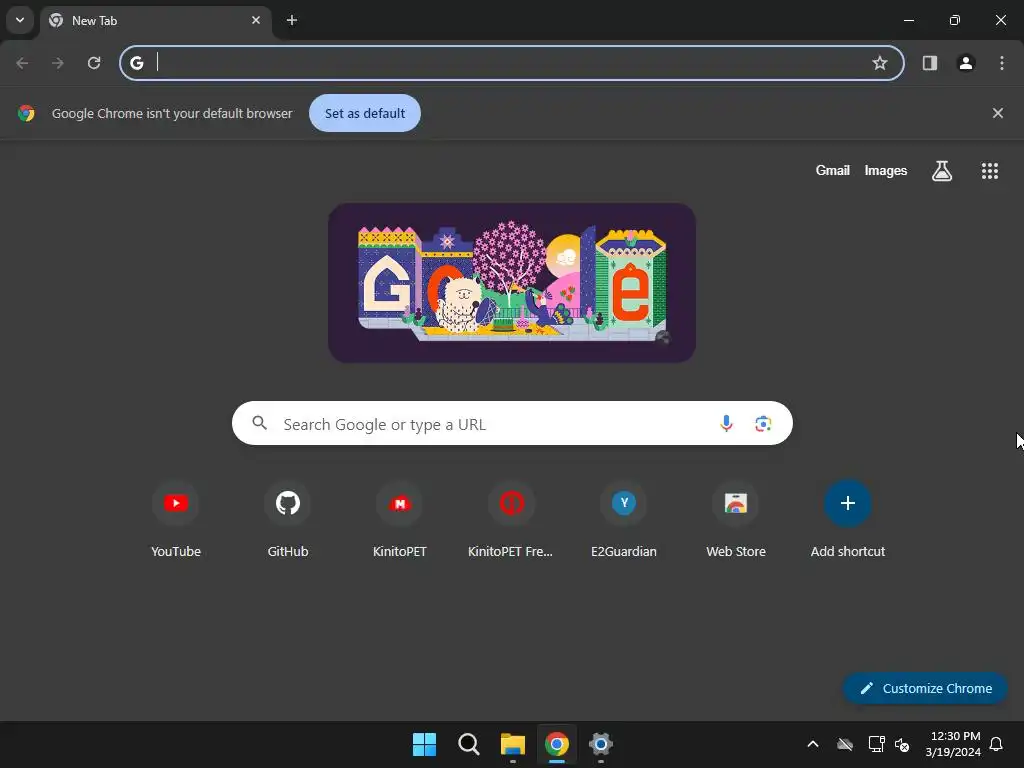Open the notifications bell
The width and height of the screenshot is (1024, 768).
pyautogui.click(x=997, y=744)
